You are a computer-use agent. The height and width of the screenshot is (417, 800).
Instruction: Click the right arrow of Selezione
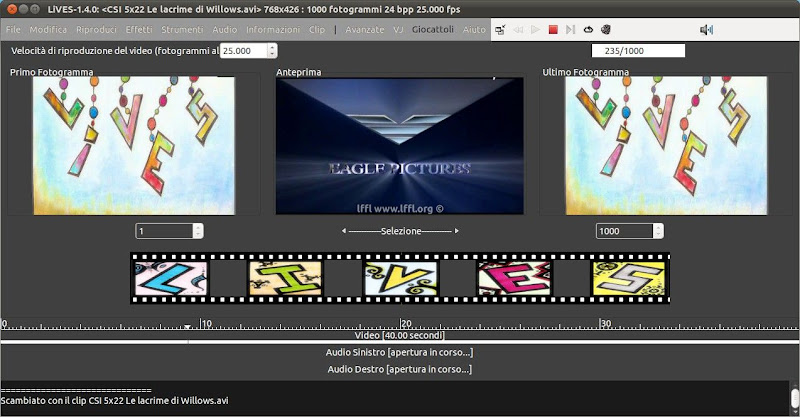(x=457, y=231)
